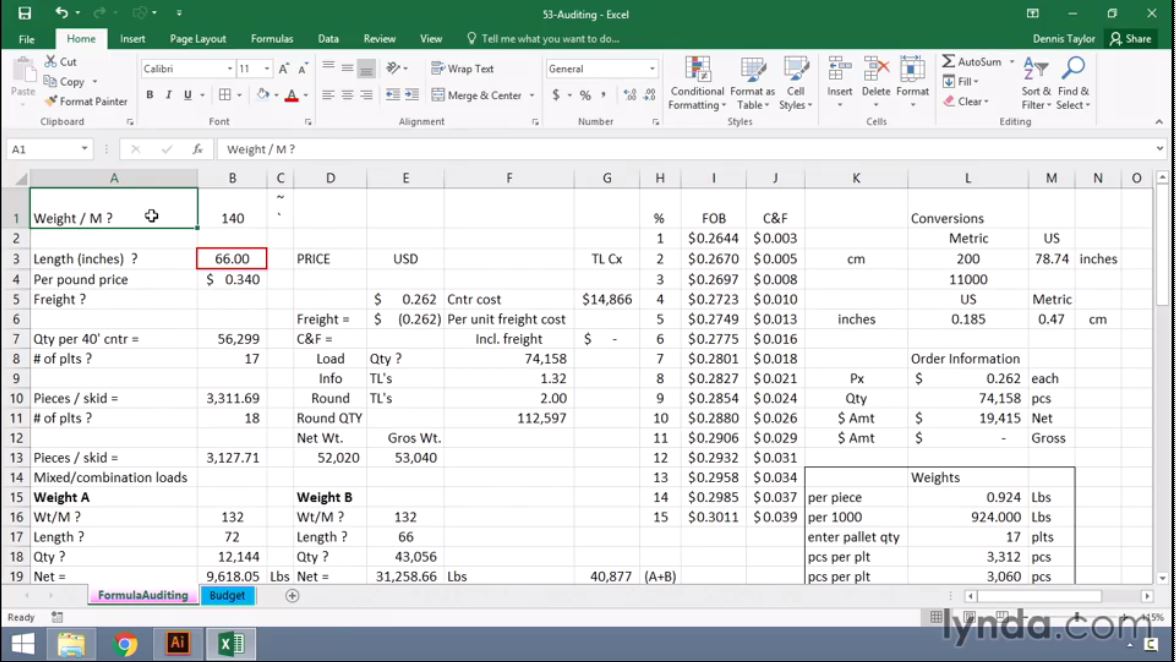Viewport: 1176px width, 662px height.
Task: Apply the red font color swatch
Action: (292, 95)
